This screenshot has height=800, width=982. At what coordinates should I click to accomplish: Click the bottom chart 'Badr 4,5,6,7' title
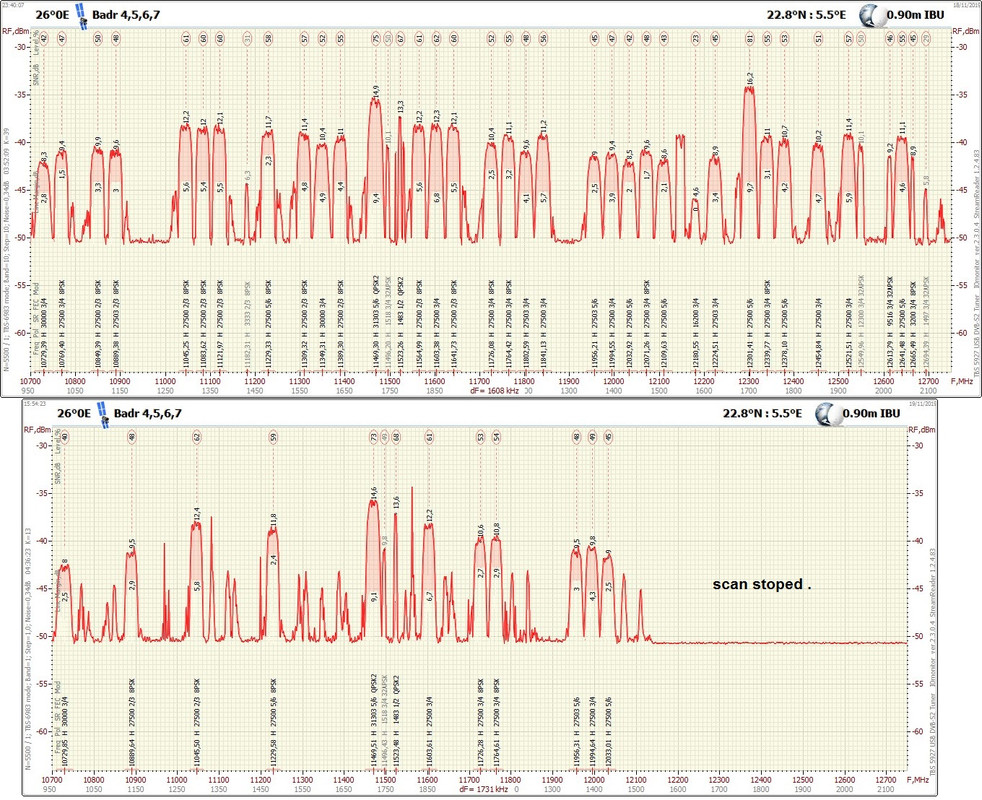click(147, 413)
